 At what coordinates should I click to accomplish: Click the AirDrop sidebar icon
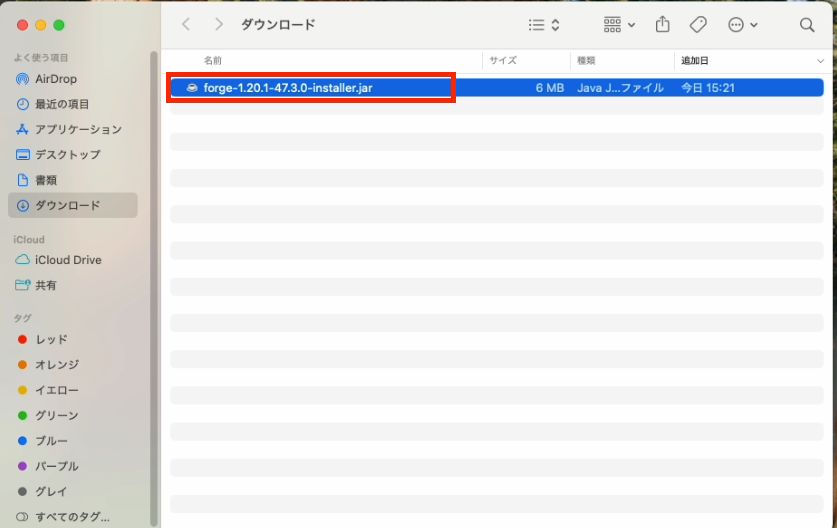22,79
